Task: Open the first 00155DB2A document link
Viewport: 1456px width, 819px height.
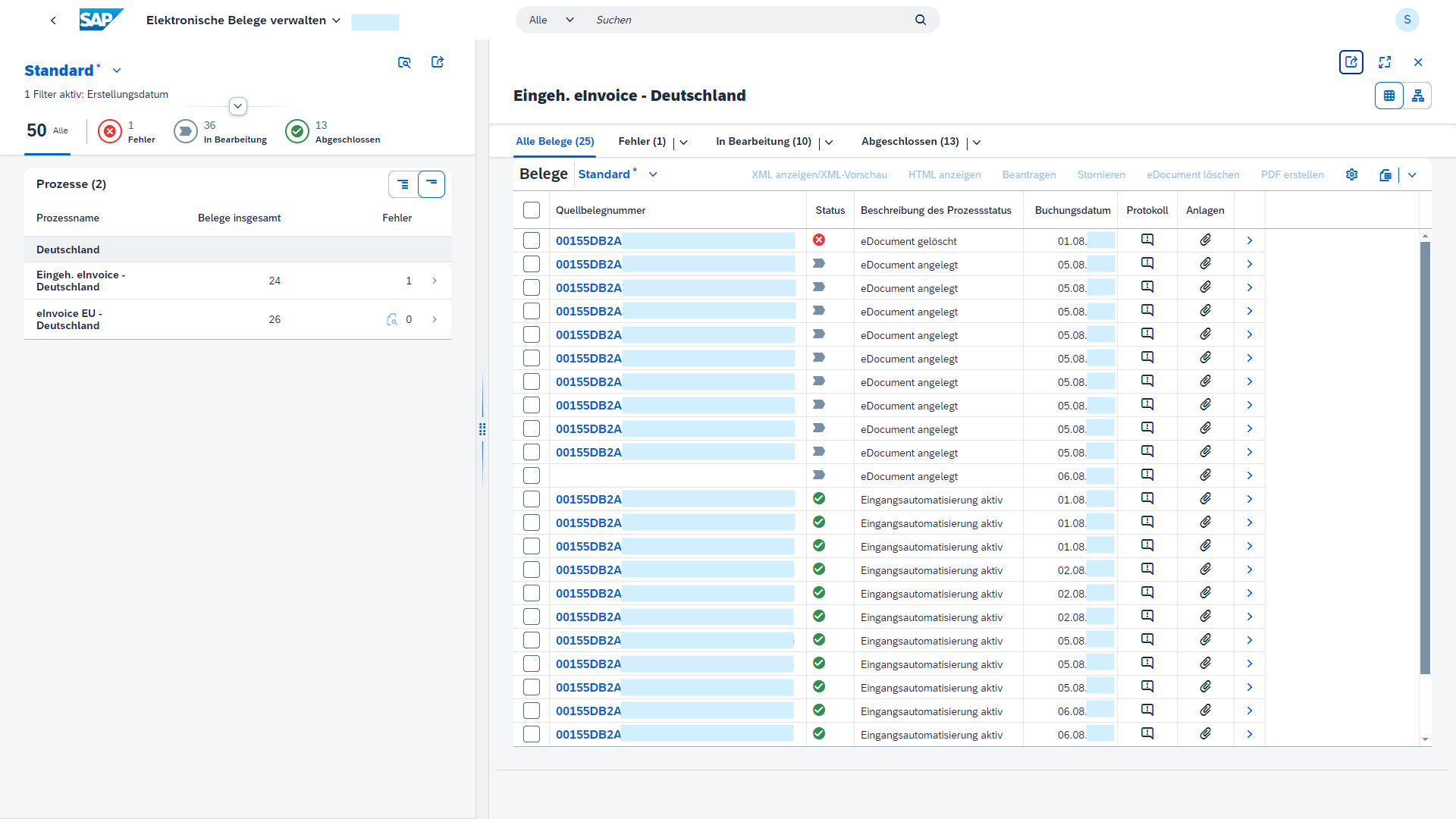Action: 588,240
